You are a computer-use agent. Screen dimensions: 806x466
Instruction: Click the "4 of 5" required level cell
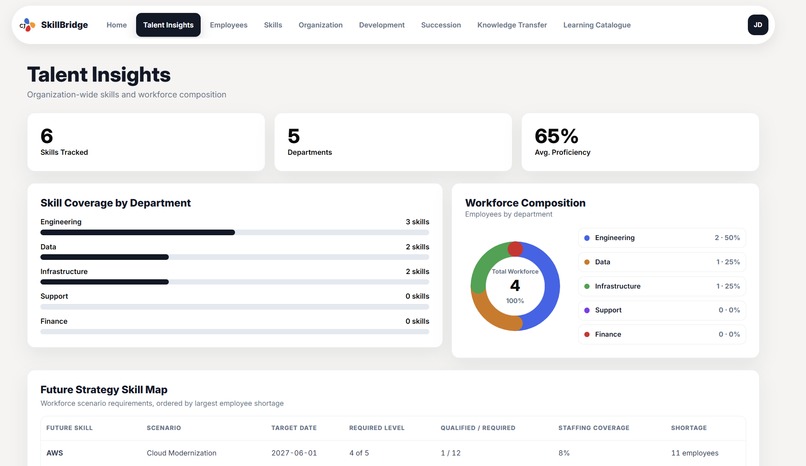coord(359,453)
